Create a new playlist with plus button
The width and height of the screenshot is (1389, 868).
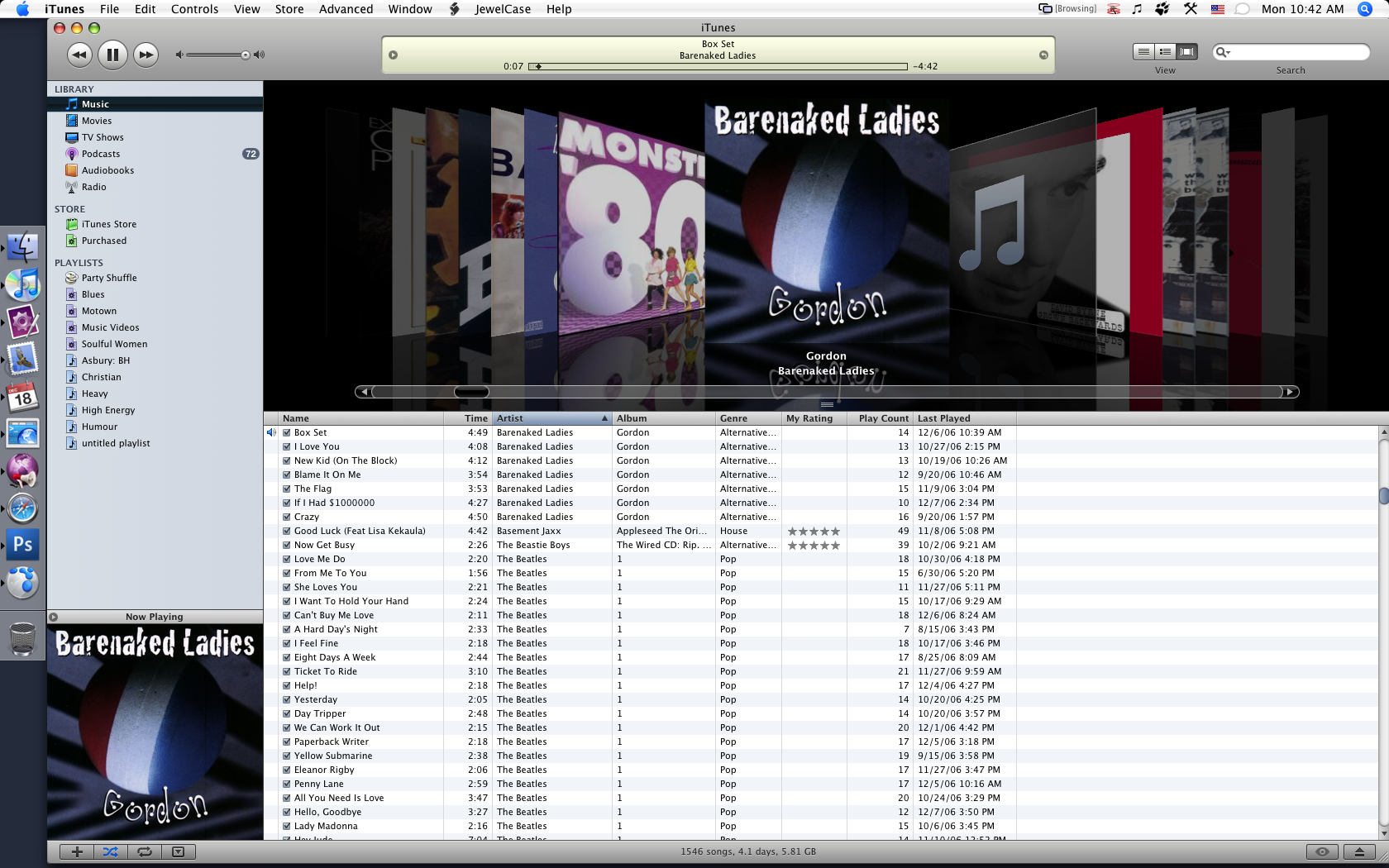click(77, 851)
